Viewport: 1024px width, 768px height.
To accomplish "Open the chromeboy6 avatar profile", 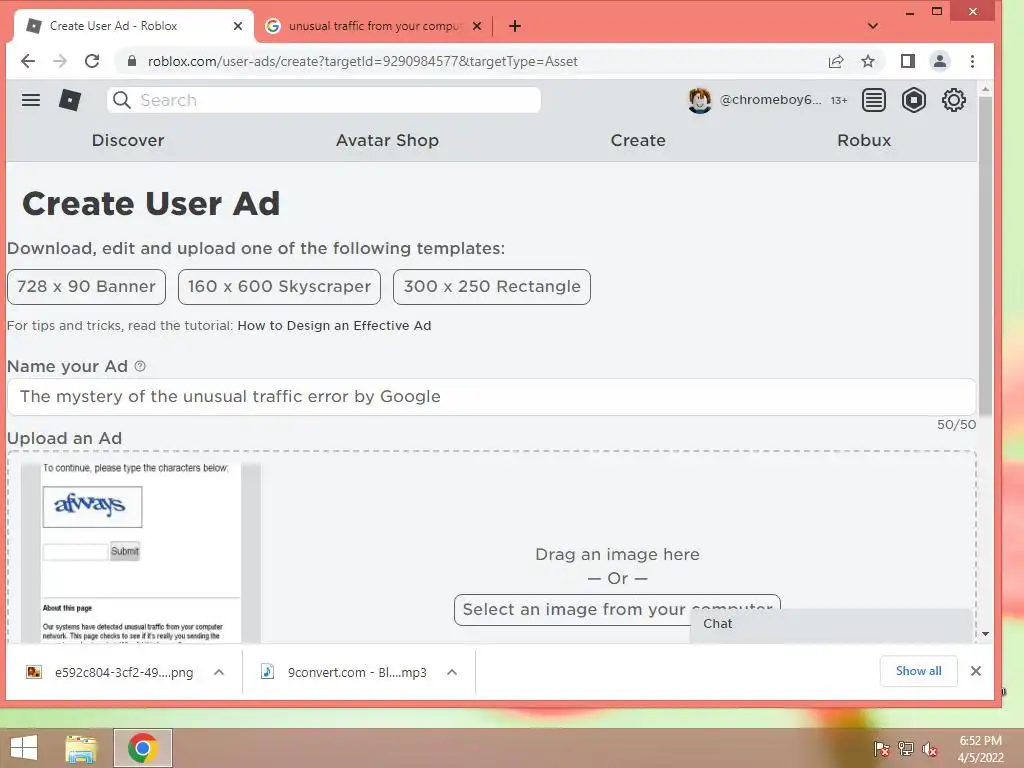I will 699,100.
